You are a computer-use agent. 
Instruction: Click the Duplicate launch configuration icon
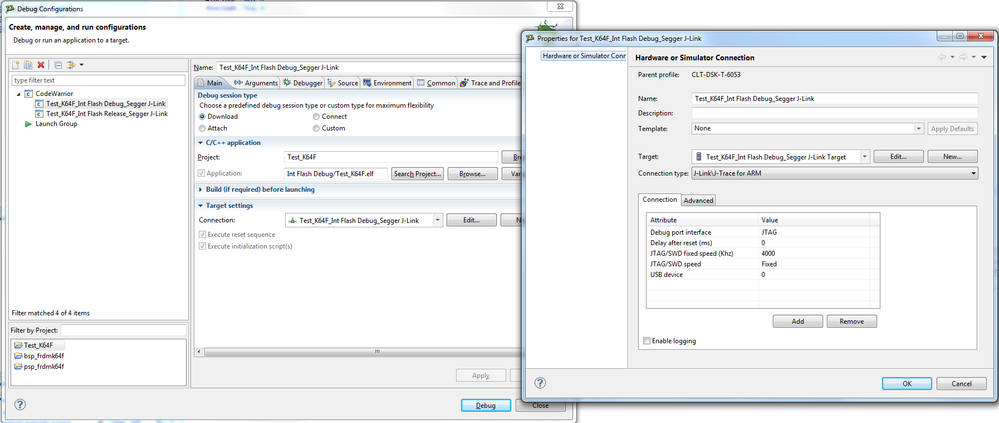tap(29, 65)
